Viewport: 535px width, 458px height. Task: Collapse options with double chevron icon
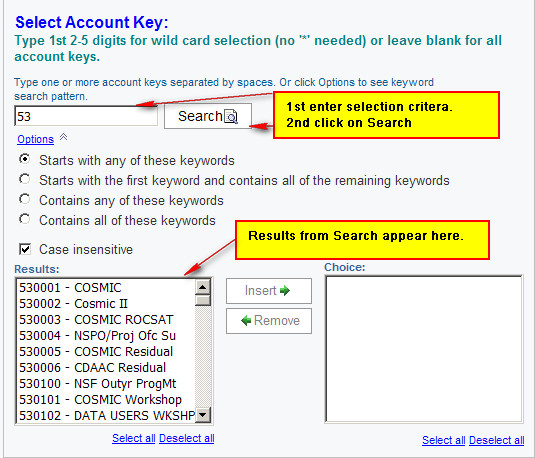63,137
